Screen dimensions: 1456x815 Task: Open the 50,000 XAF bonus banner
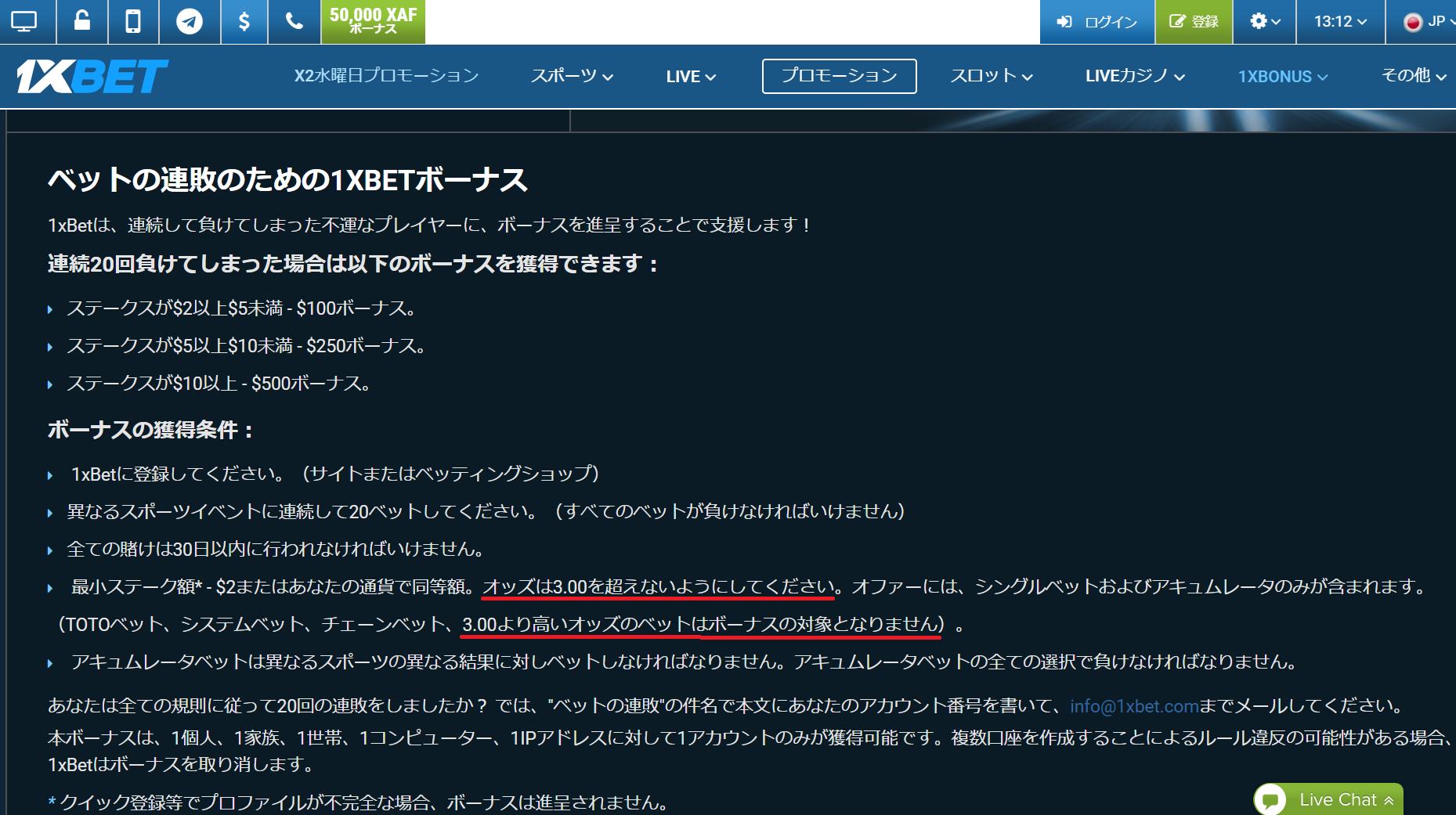pyautogui.click(x=374, y=21)
